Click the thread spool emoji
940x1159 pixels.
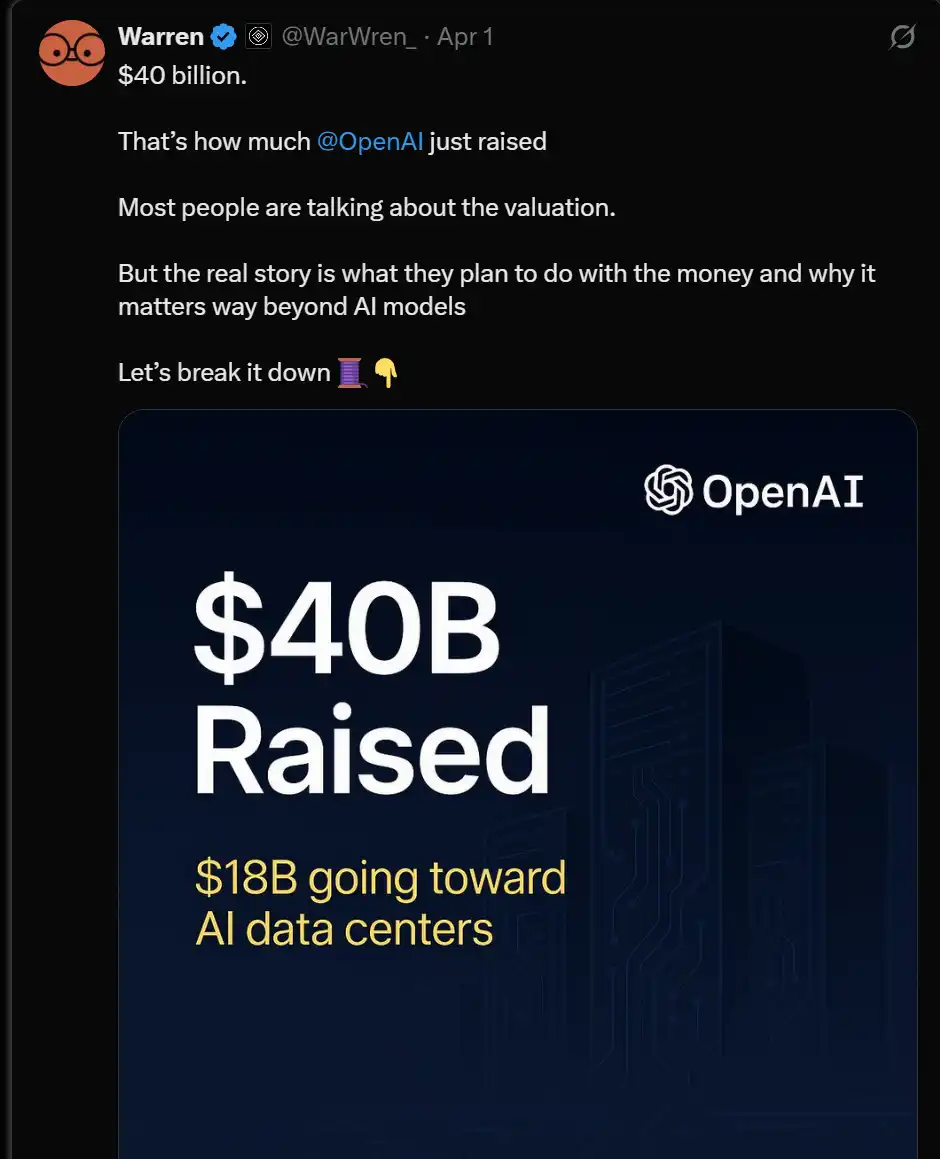click(350, 373)
